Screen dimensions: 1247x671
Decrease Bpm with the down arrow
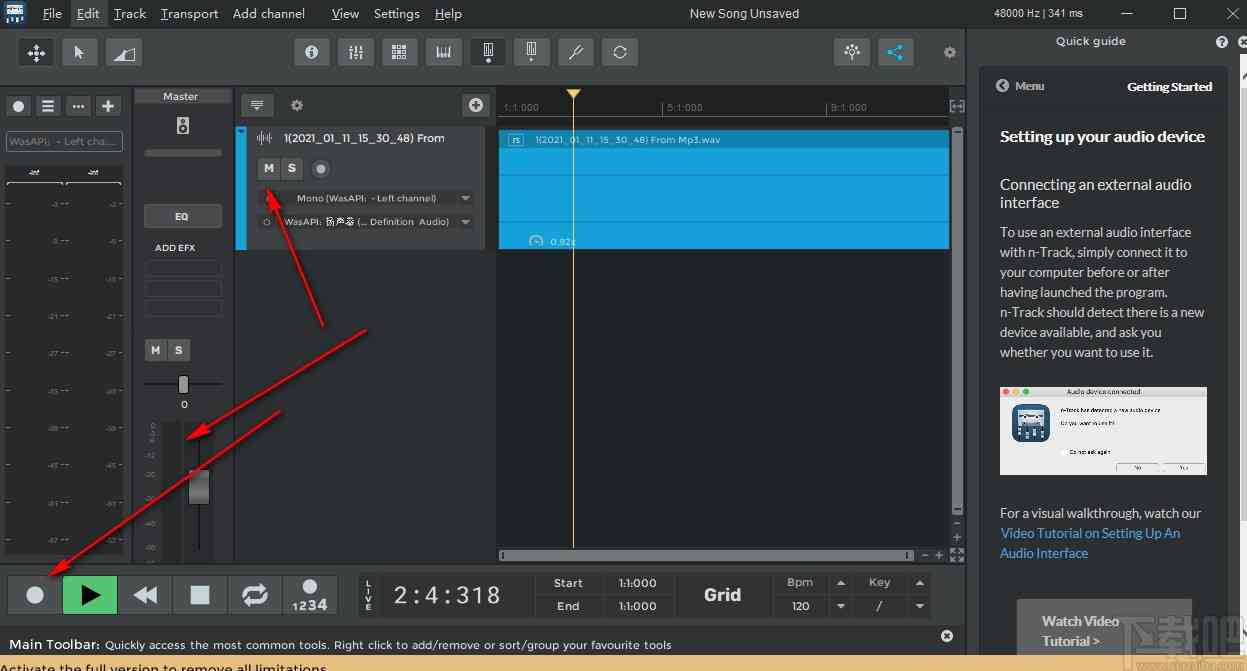pyautogui.click(x=841, y=606)
